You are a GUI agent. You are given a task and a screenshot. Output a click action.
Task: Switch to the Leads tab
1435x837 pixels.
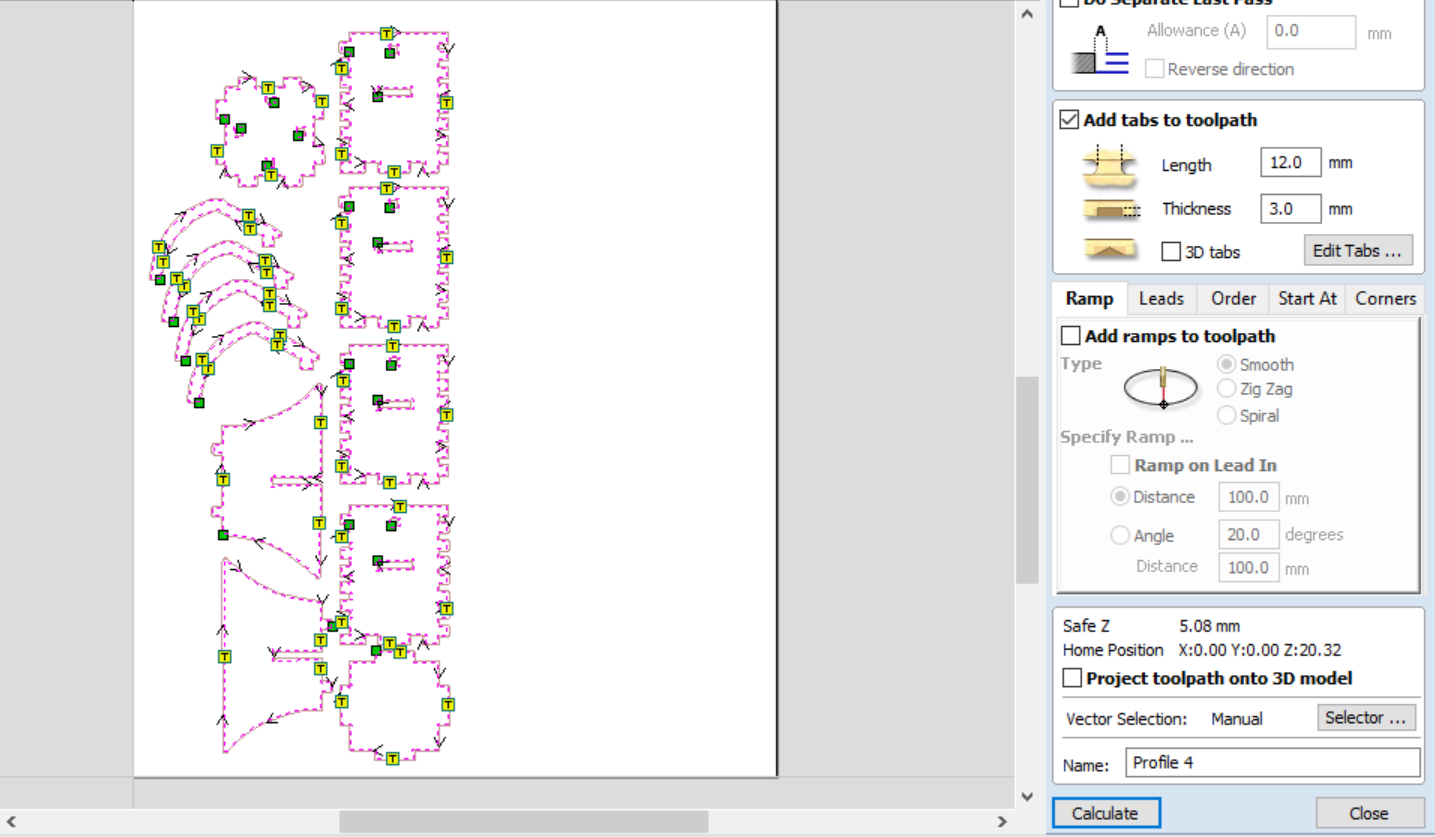pos(1161,299)
